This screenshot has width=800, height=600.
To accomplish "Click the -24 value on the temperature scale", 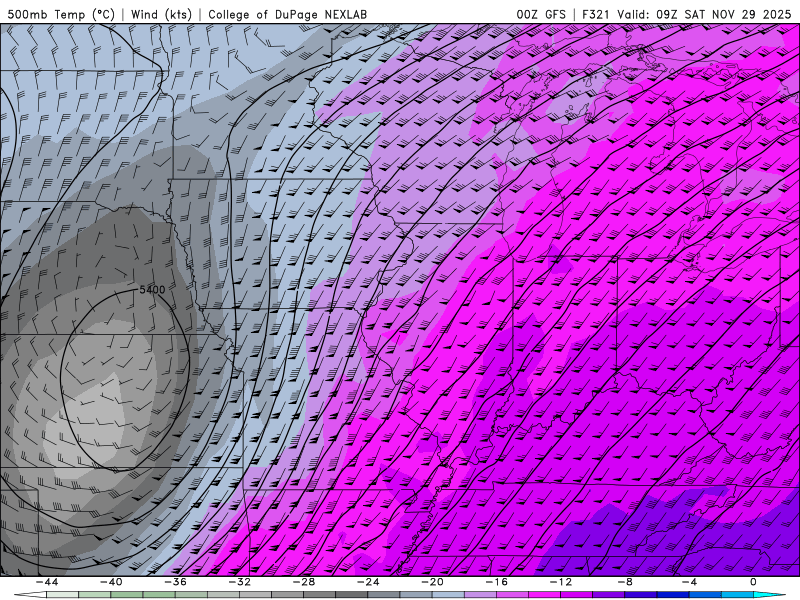I will point(368,582).
